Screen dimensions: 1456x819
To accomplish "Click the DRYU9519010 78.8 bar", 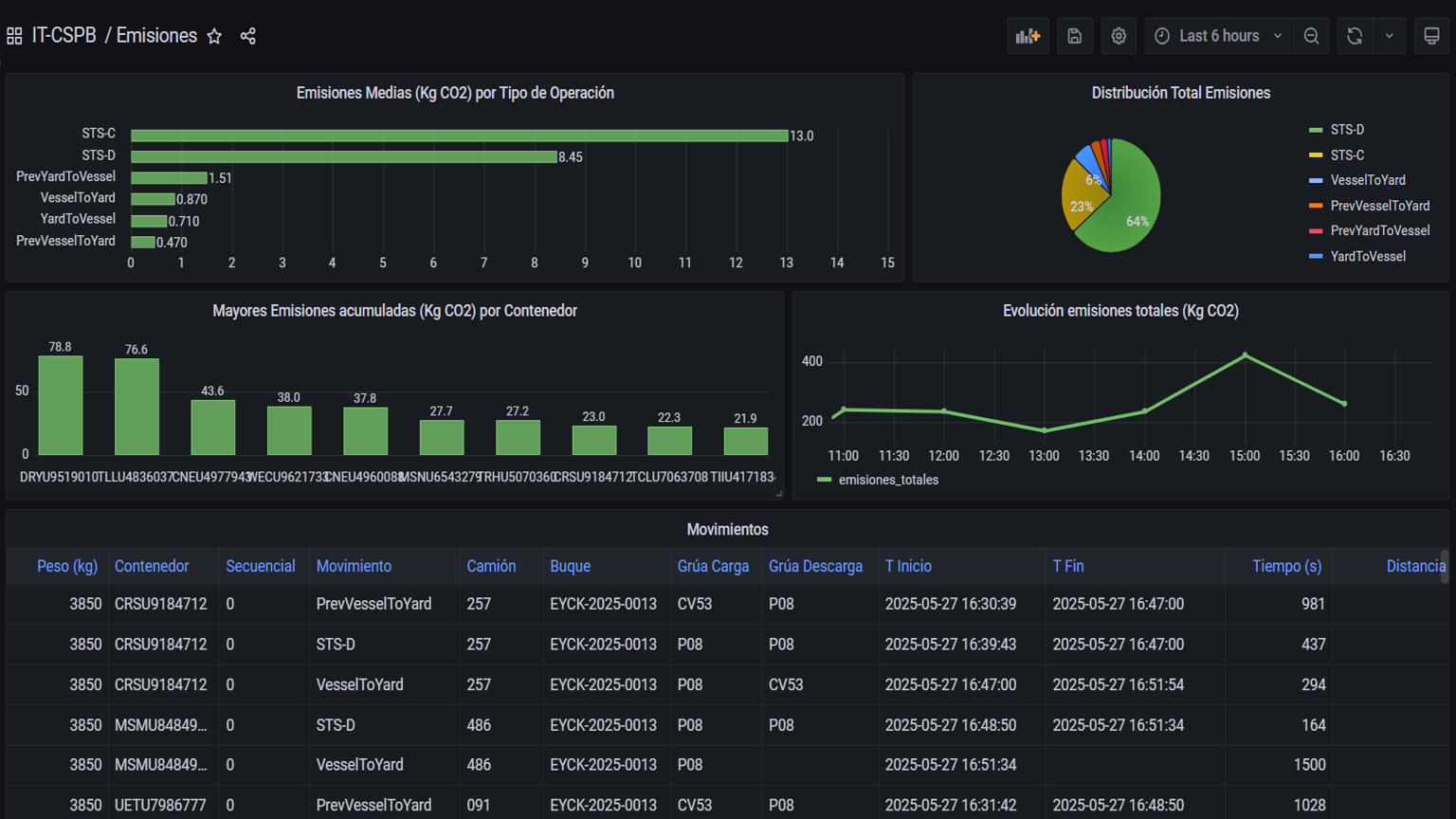I will (x=61, y=406).
